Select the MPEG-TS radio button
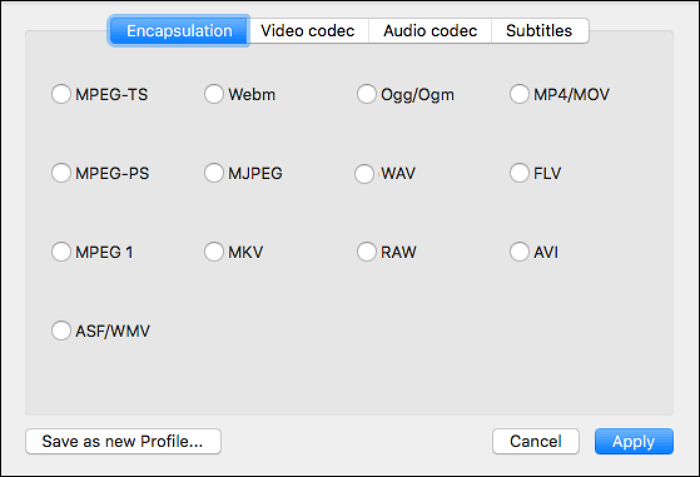 (x=61, y=95)
